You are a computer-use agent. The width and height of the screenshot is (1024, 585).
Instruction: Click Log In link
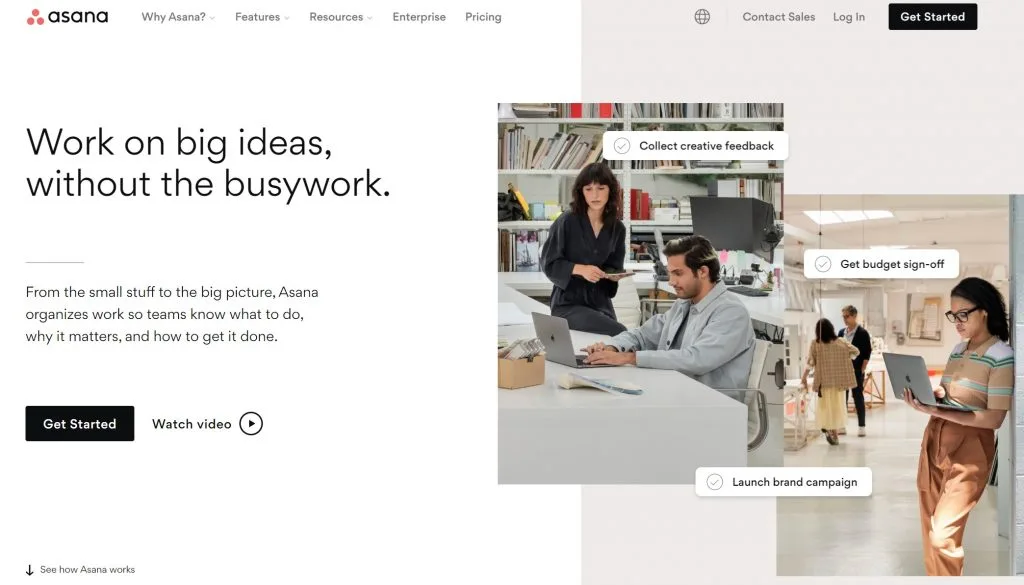coord(848,17)
